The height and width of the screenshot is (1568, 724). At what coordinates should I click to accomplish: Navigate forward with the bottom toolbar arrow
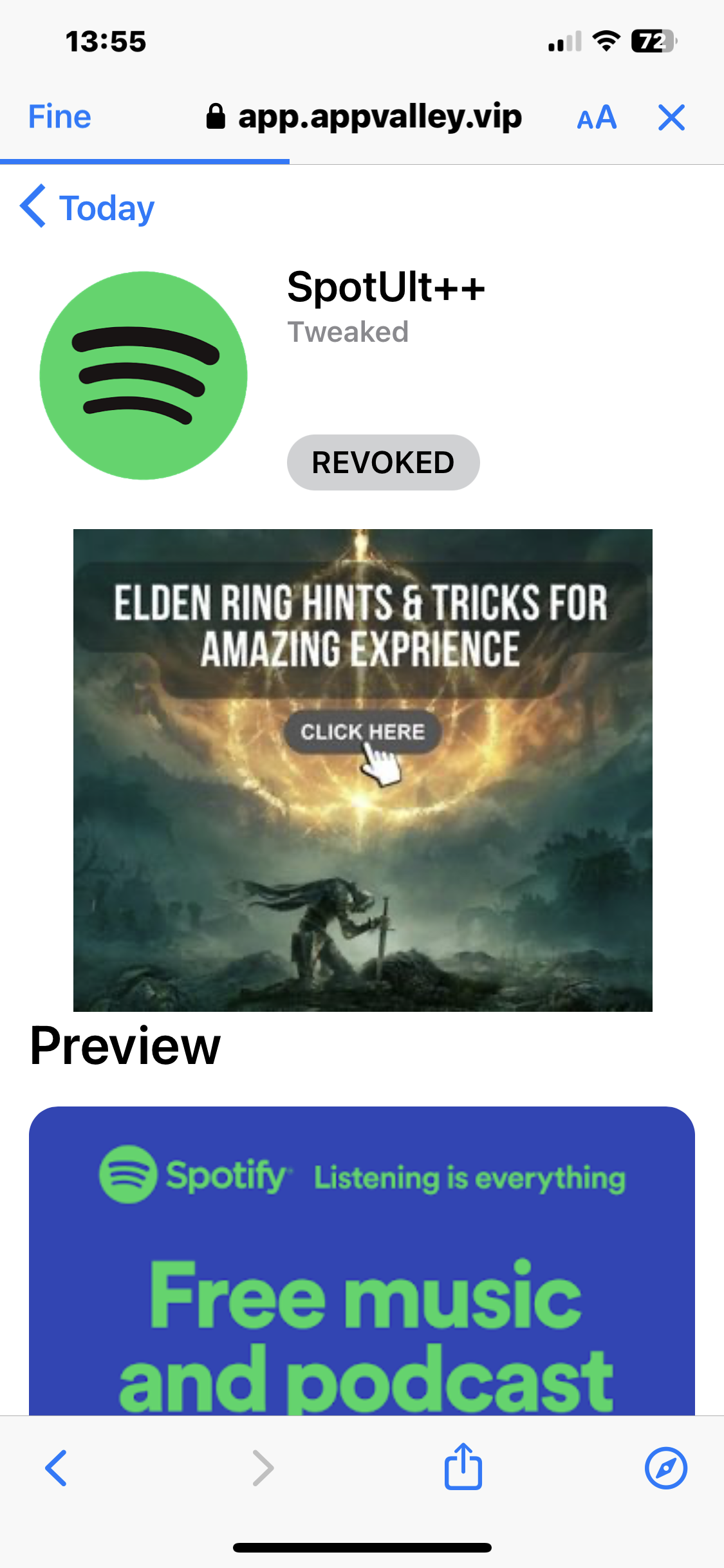click(263, 1468)
